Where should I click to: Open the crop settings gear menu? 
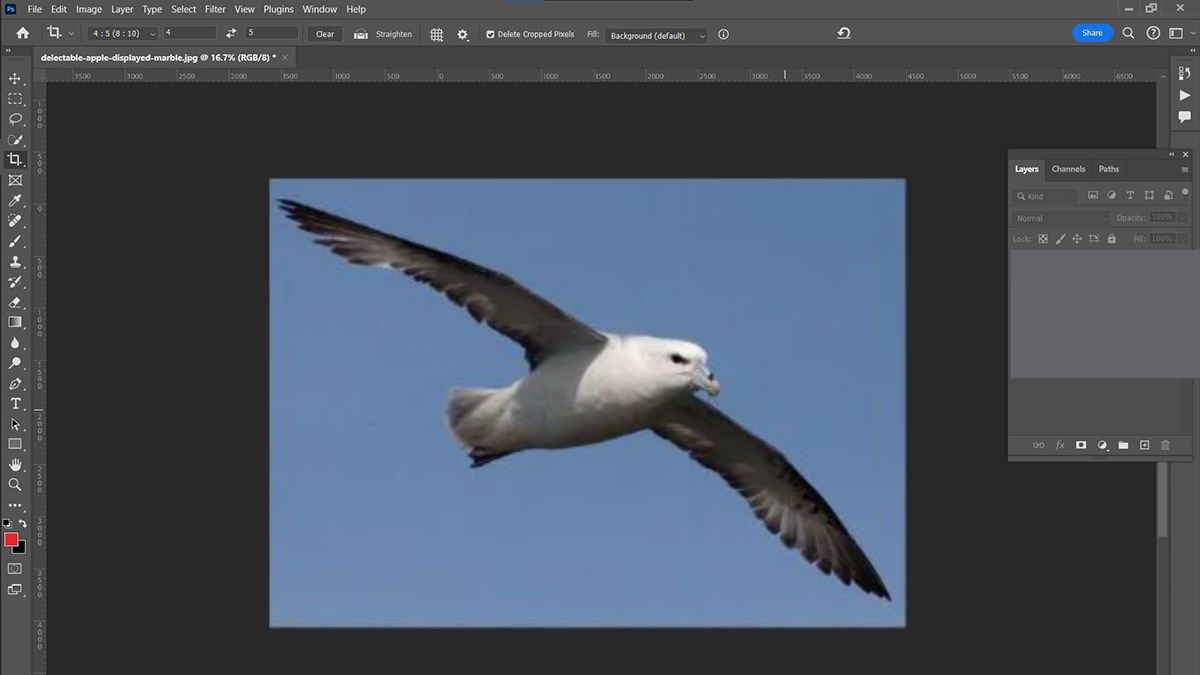coord(463,34)
